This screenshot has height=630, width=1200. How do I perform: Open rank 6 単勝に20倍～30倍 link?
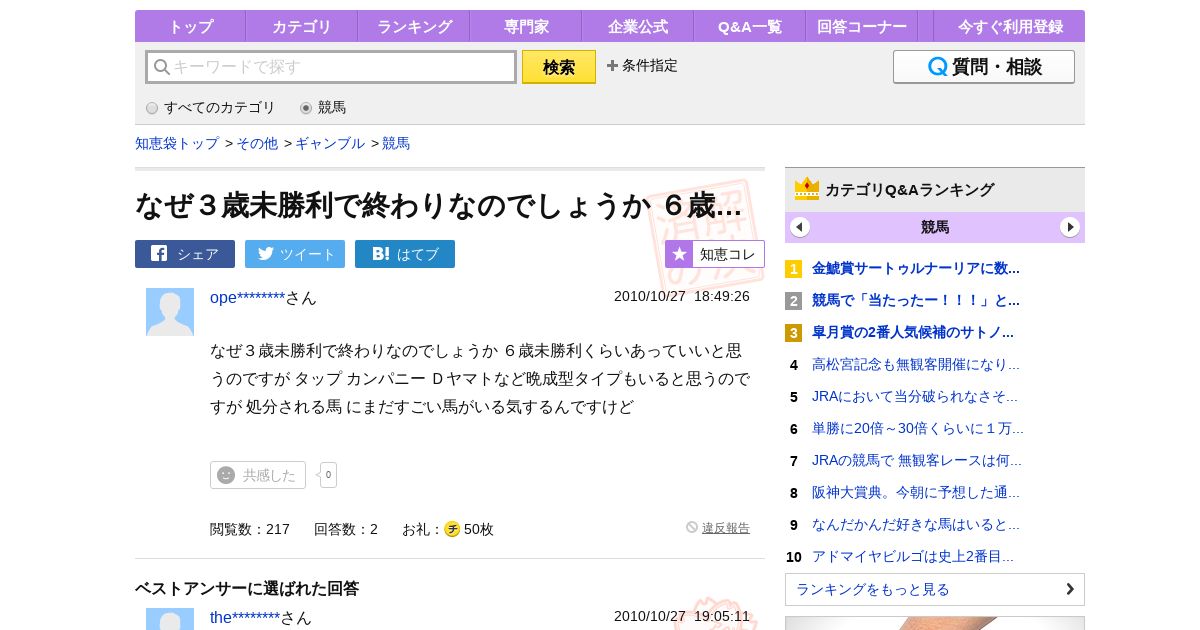918,428
